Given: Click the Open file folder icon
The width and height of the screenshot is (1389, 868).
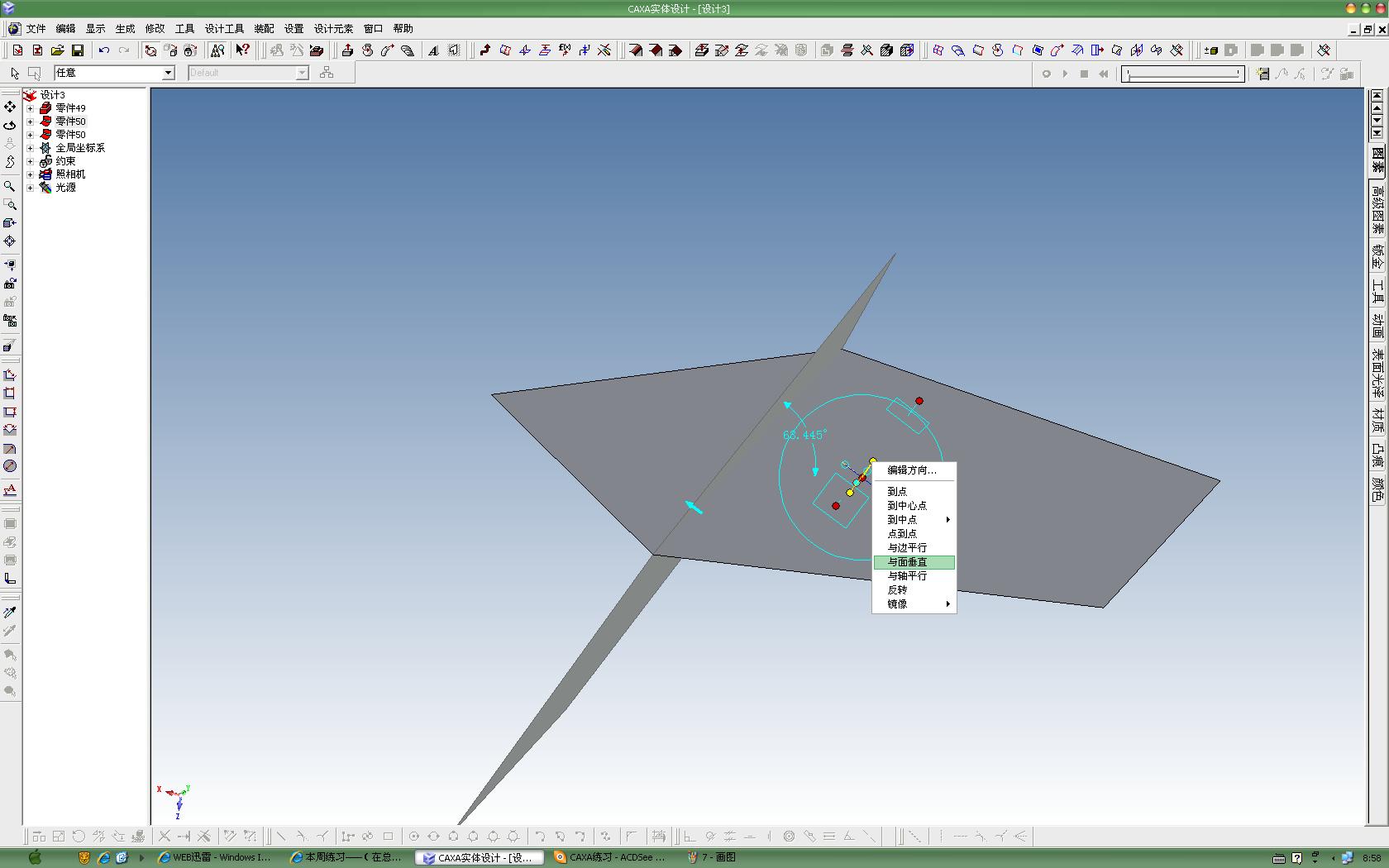Looking at the screenshot, I should 58,50.
